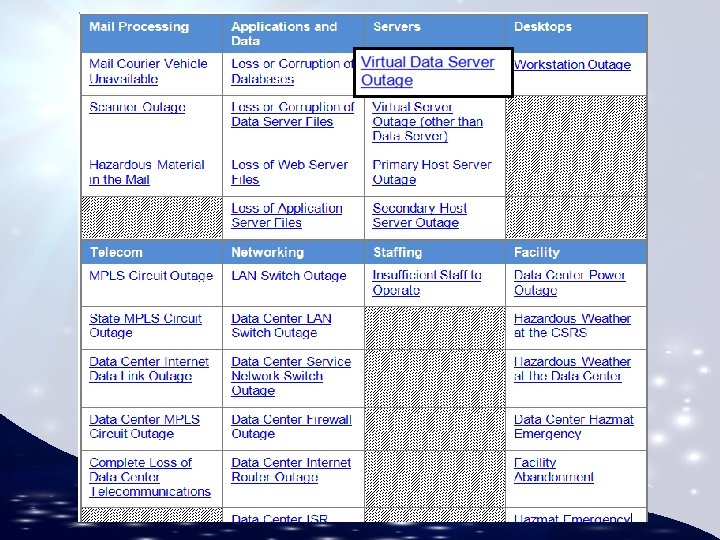The width and height of the screenshot is (720, 540).
Task: Open the Workstation Outage link
Action: coord(572,65)
